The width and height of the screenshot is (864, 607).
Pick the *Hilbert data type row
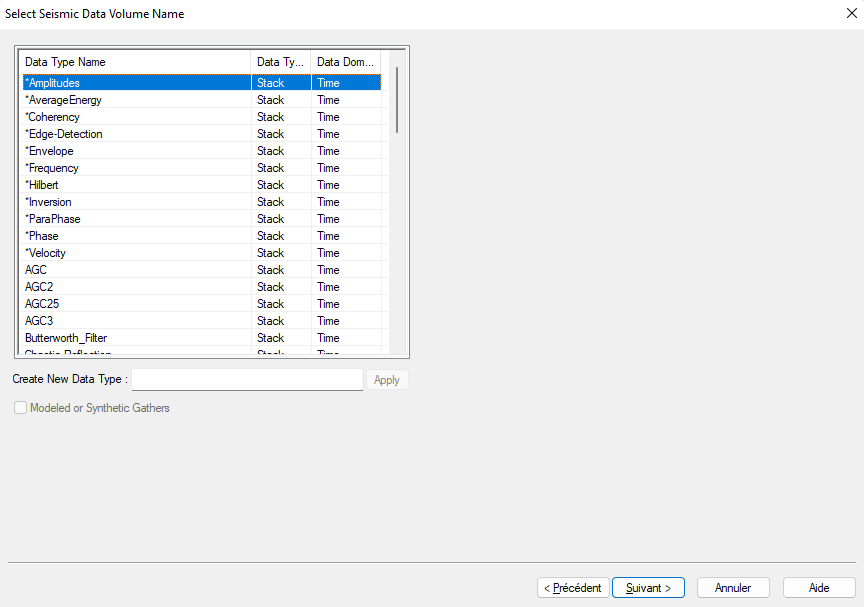(45, 185)
